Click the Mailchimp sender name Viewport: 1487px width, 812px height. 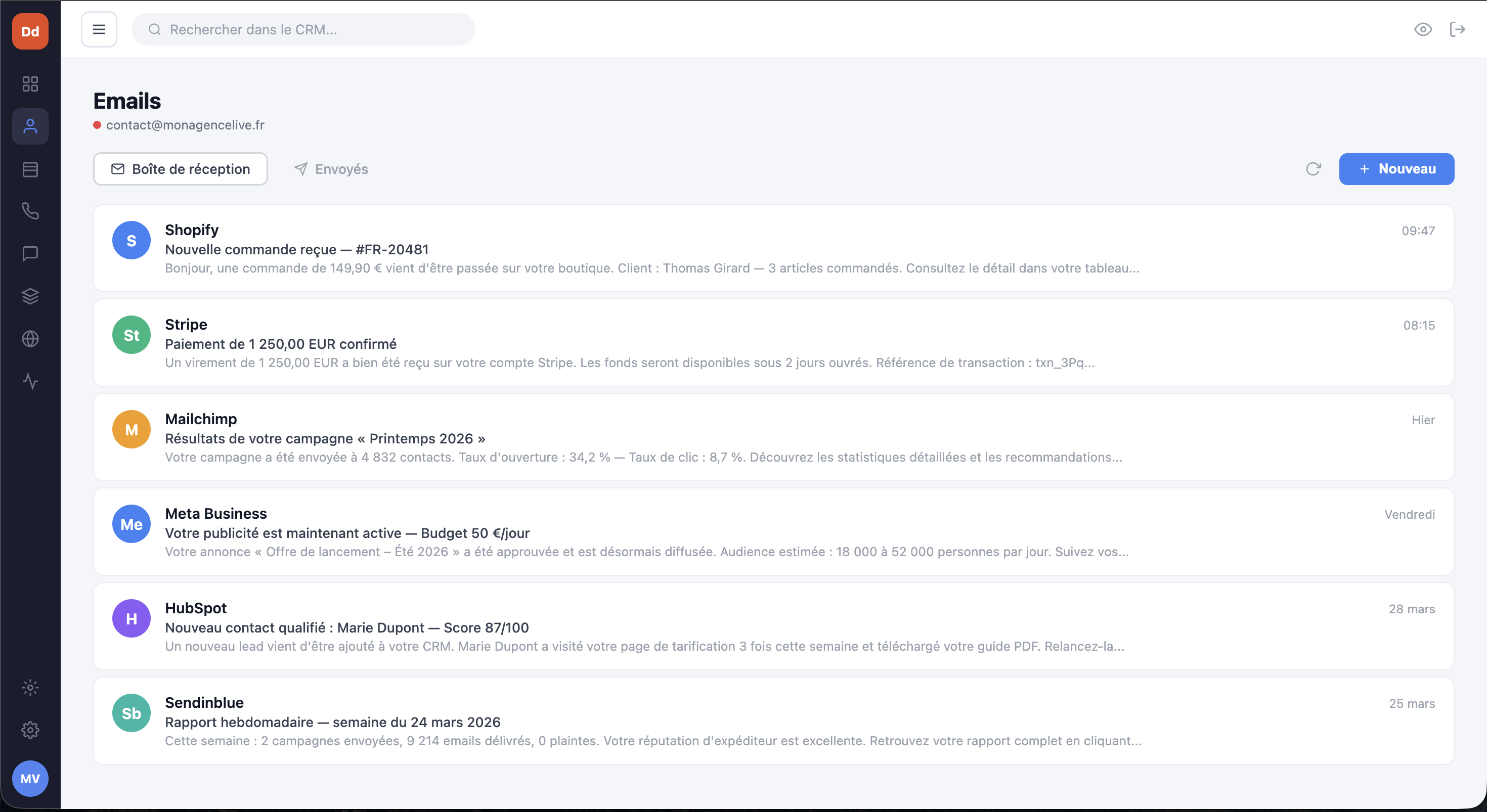tap(201, 419)
